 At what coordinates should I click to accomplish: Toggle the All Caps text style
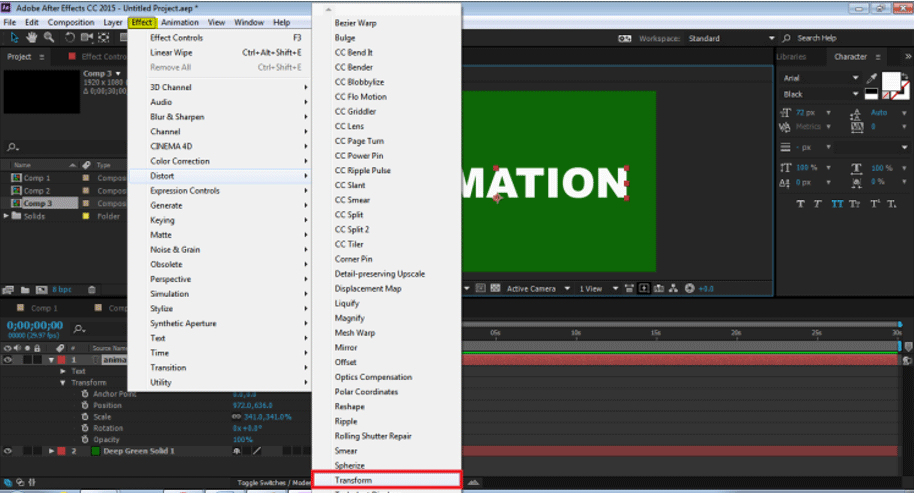(x=837, y=204)
